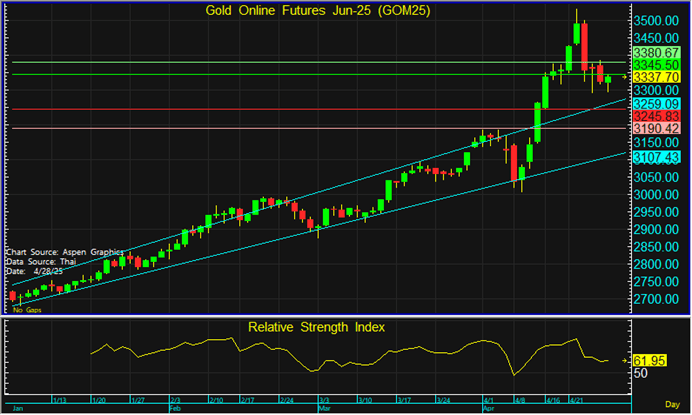The height and width of the screenshot is (415, 692).
Task: Click the Apr month marker on time axis
Action: tap(489, 409)
